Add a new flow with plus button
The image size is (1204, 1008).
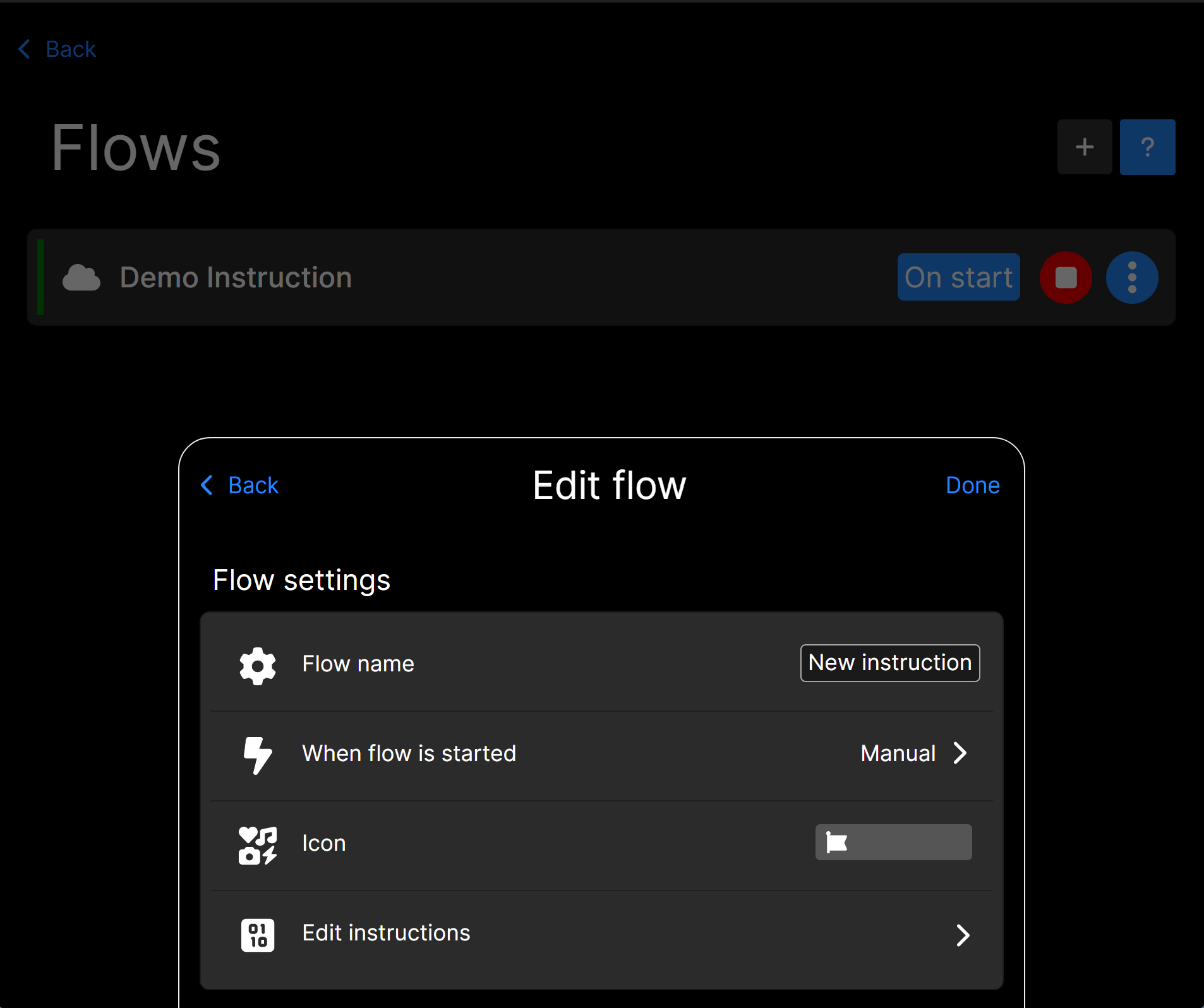click(1085, 147)
